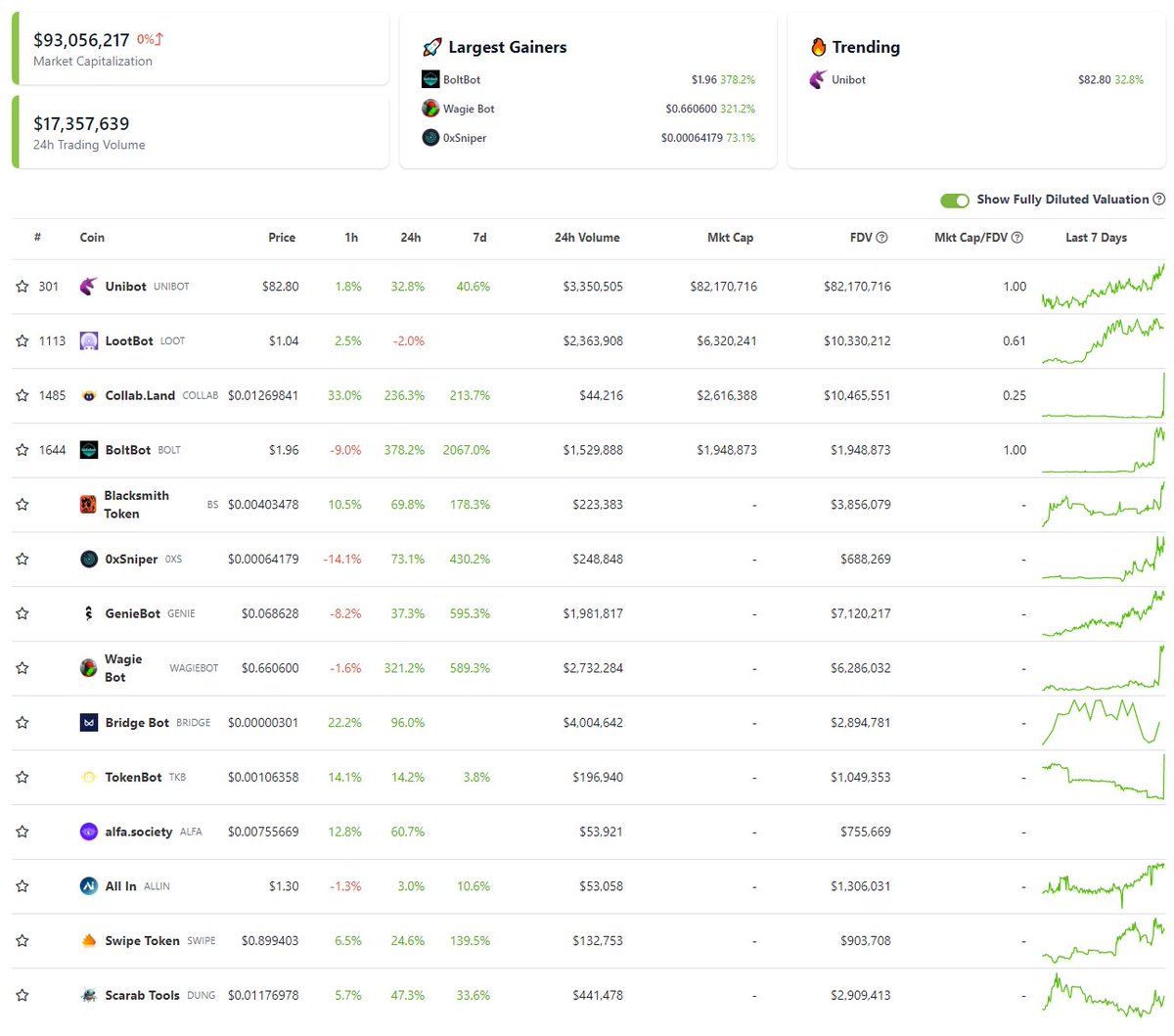This screenshot has width=1174, height=1036.
Task: Click the Bridge Bot coin logo
Action: 88,723
